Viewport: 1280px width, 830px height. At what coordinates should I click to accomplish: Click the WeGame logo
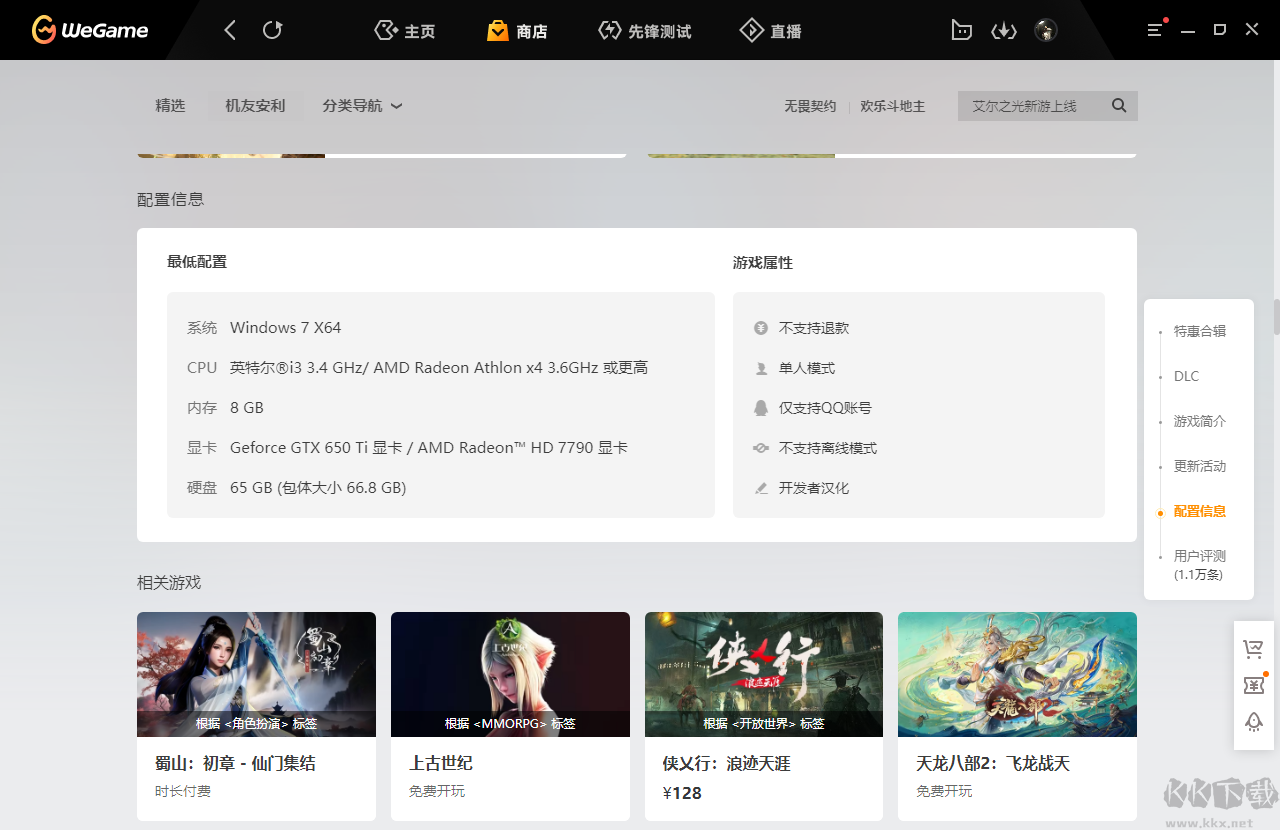(89, 30)
